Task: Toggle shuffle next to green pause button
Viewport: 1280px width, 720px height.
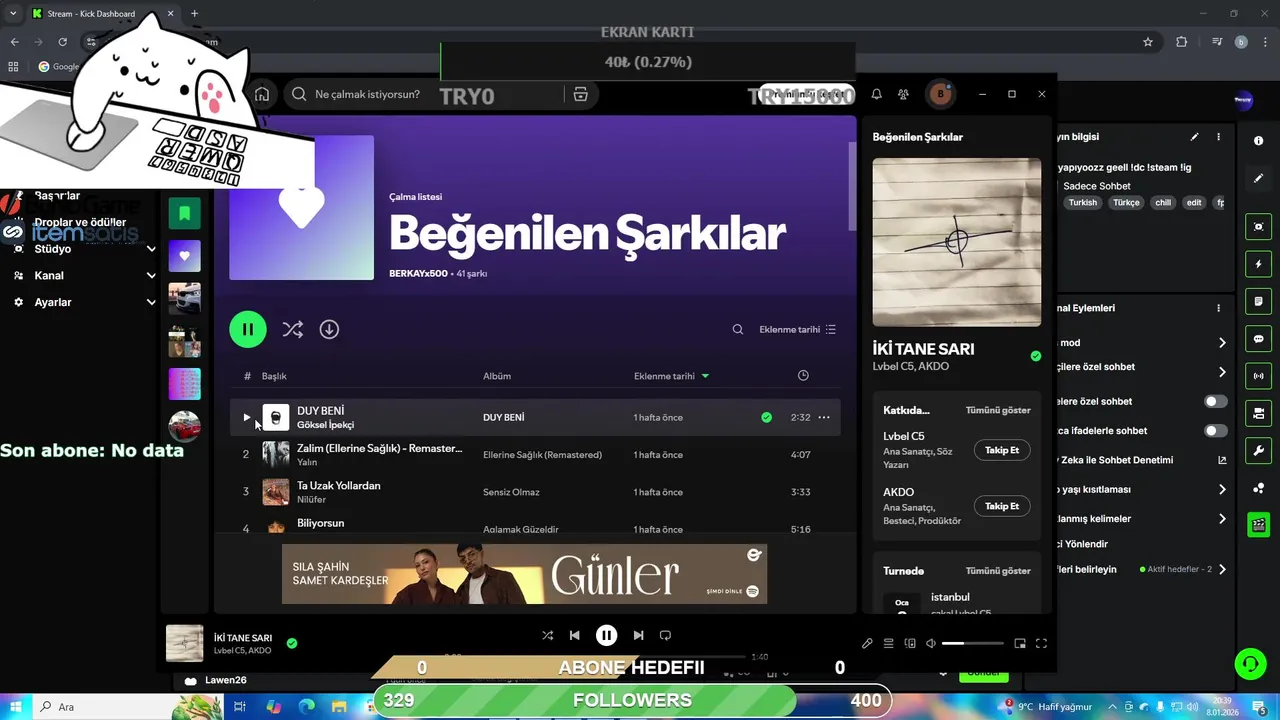Action: point(292,329)
